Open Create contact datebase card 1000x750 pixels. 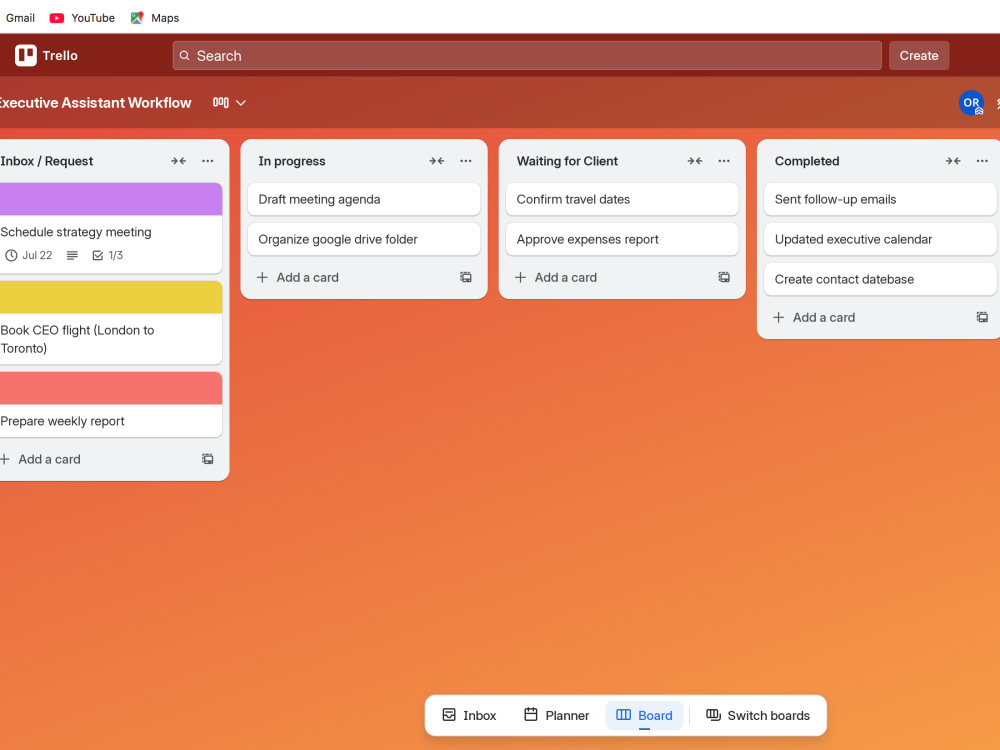pos(880,279)
